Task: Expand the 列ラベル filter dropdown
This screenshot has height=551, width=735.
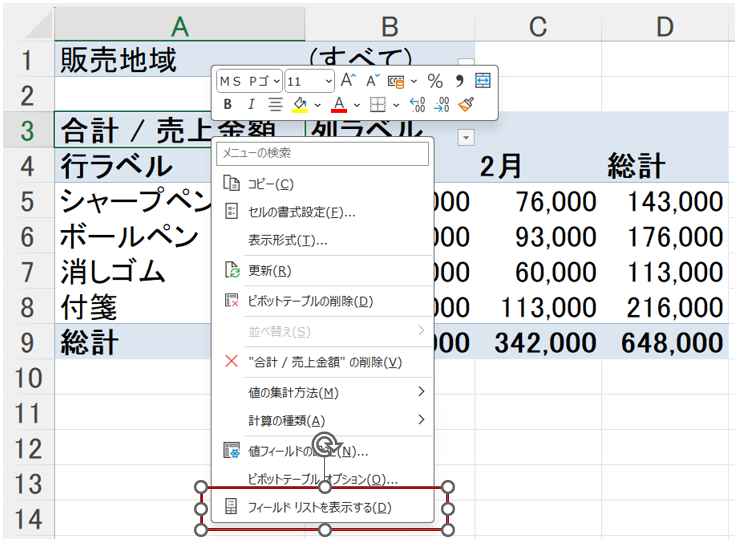Action: click(466, 135)
